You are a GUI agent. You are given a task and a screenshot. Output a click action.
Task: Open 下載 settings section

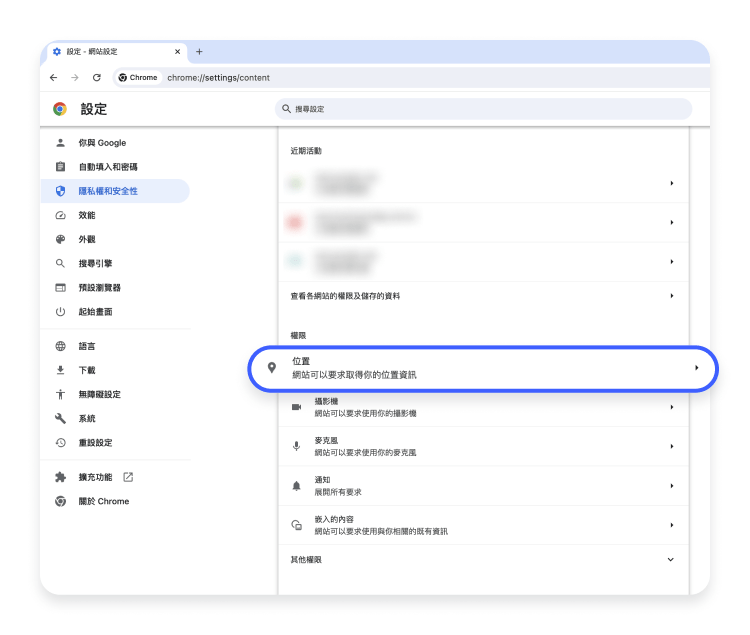(115, 370)
